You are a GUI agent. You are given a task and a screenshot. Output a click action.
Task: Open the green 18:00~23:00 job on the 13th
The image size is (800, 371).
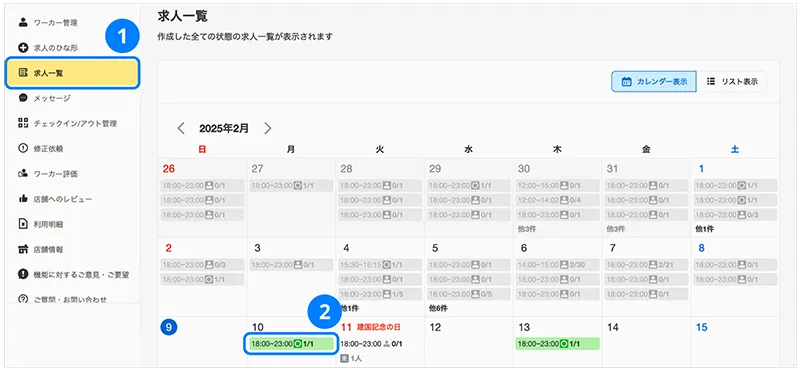558,344
